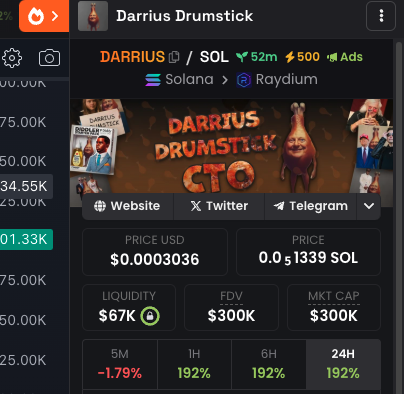Click the 500 boosts lightning badge
This screenshot has width=404, height=394.
[x=302, y=57]
